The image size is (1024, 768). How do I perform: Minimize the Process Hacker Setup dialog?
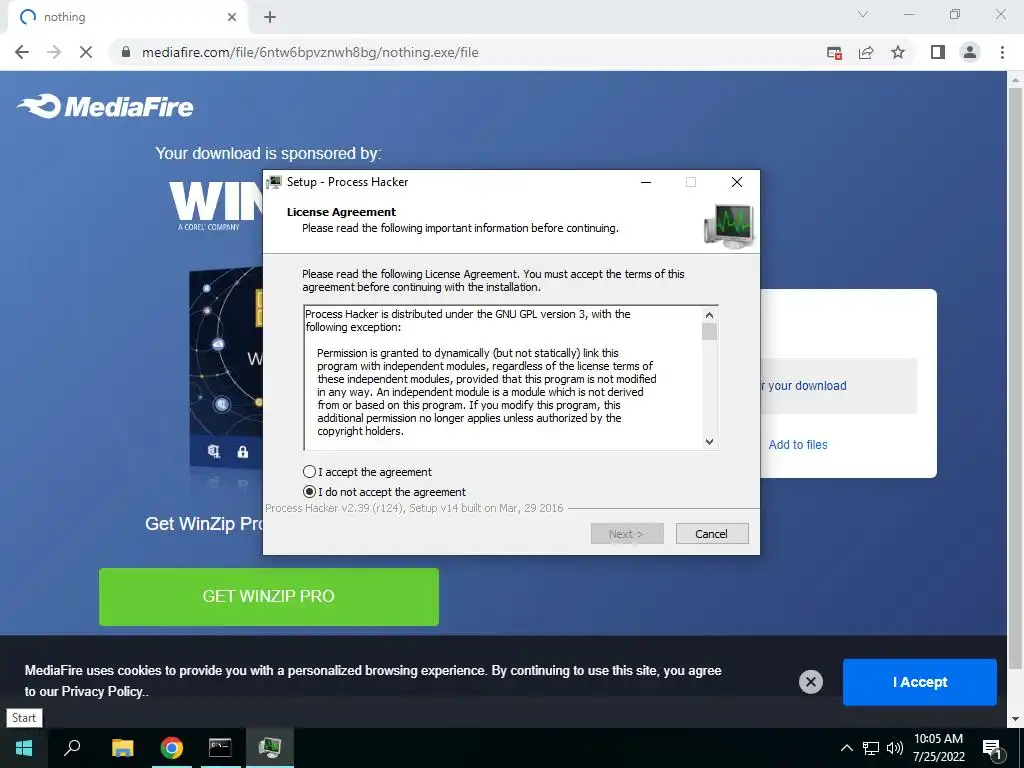pos(646,182)
